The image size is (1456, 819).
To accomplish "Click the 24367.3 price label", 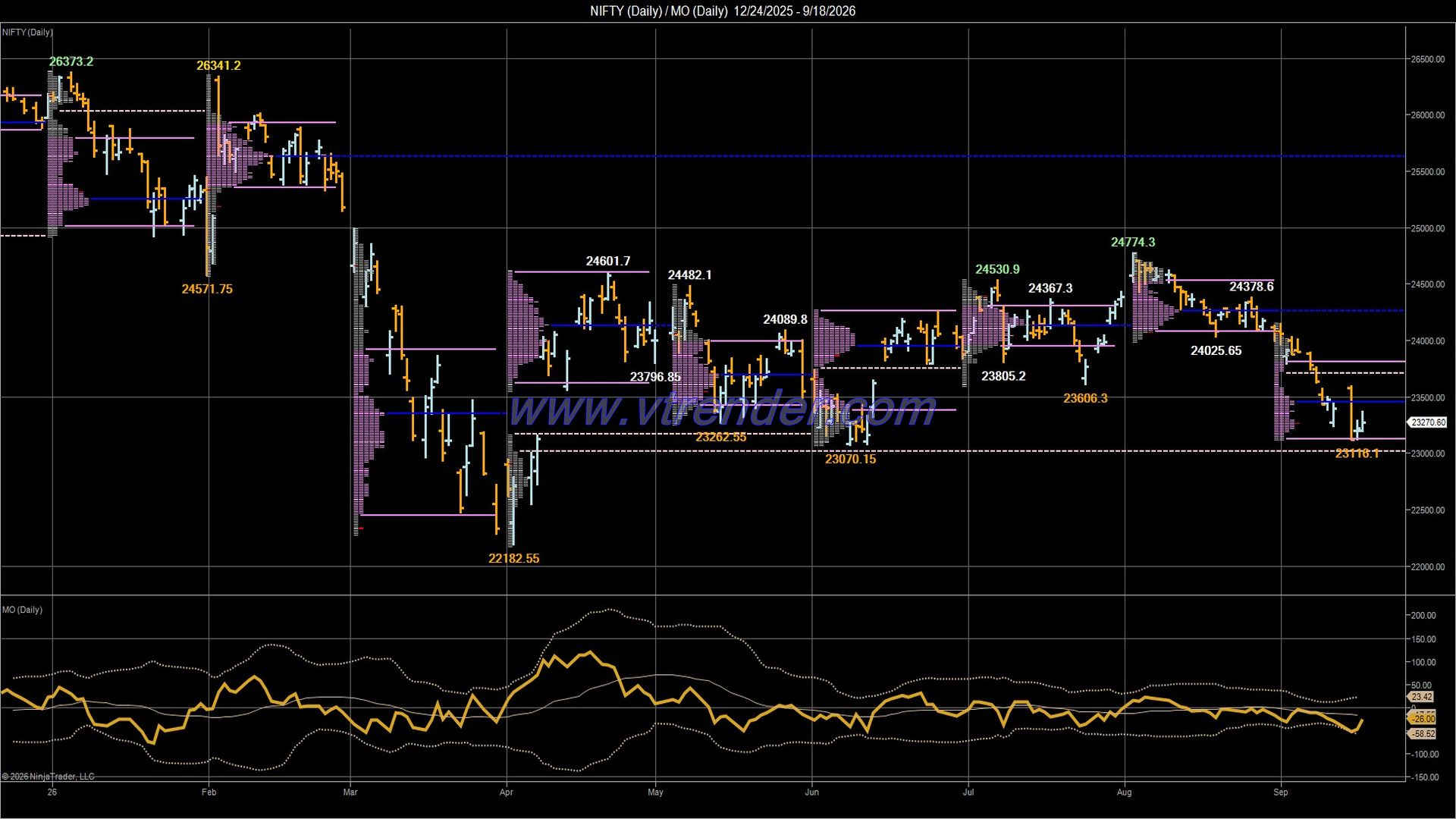I will [x=1050, y=288].
